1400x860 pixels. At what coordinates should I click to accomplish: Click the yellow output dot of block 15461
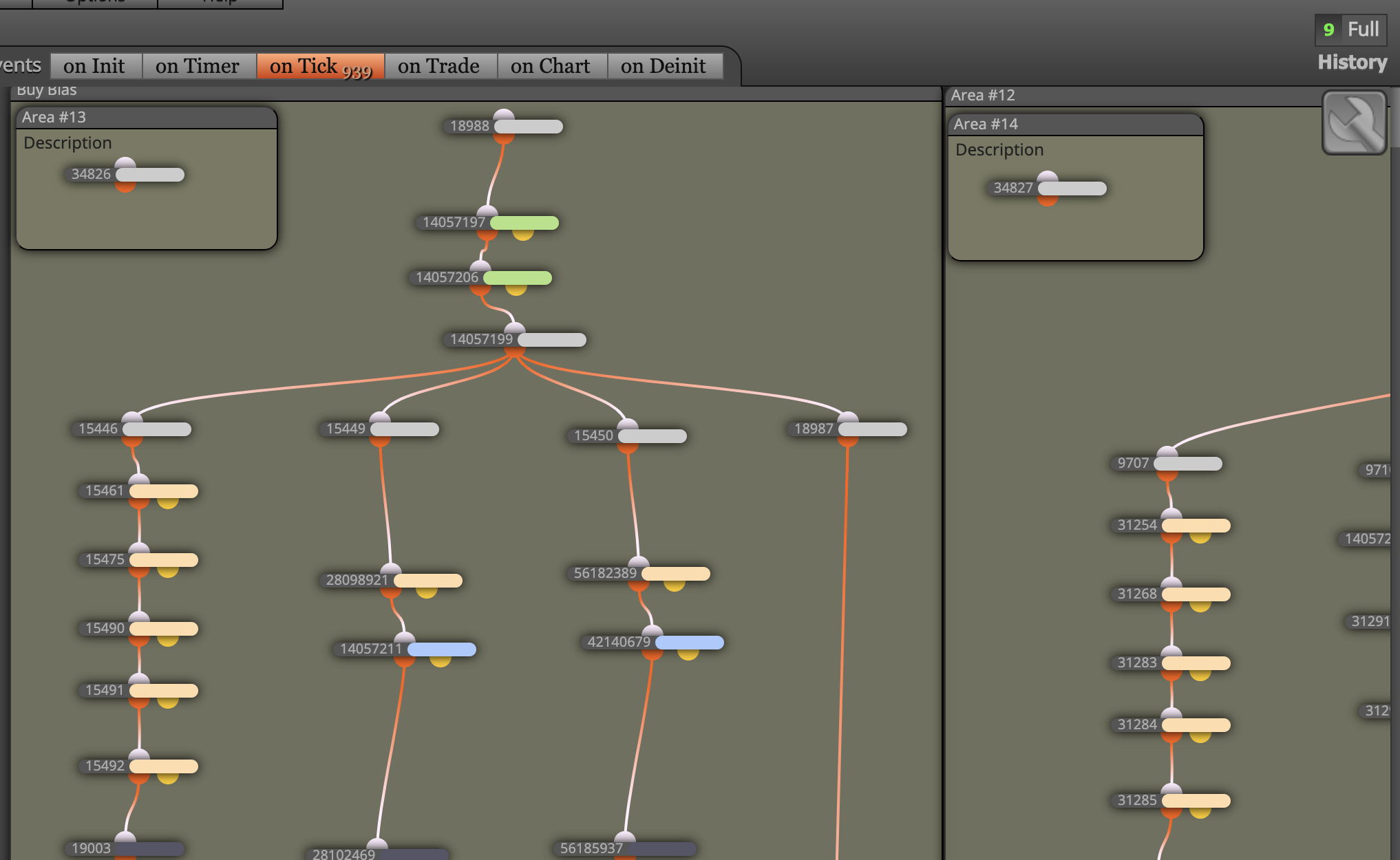click(168, 503)
